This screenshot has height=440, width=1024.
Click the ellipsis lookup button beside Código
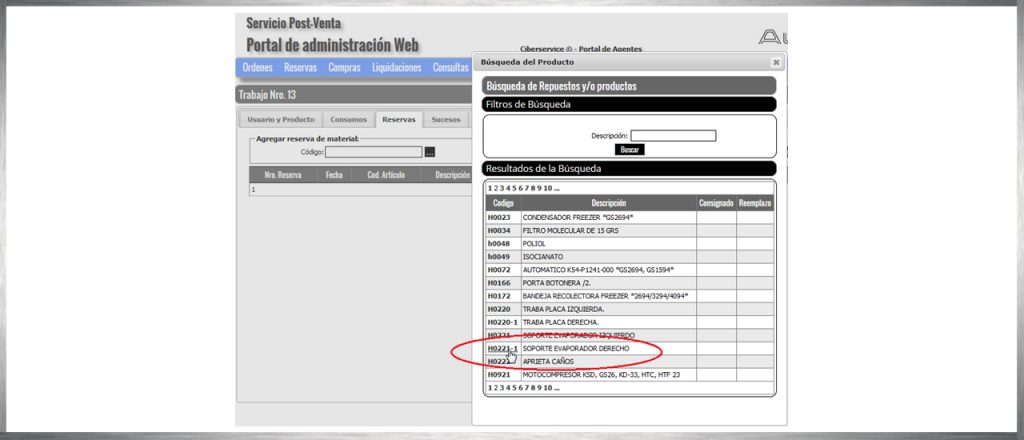(x=430, y=153)
